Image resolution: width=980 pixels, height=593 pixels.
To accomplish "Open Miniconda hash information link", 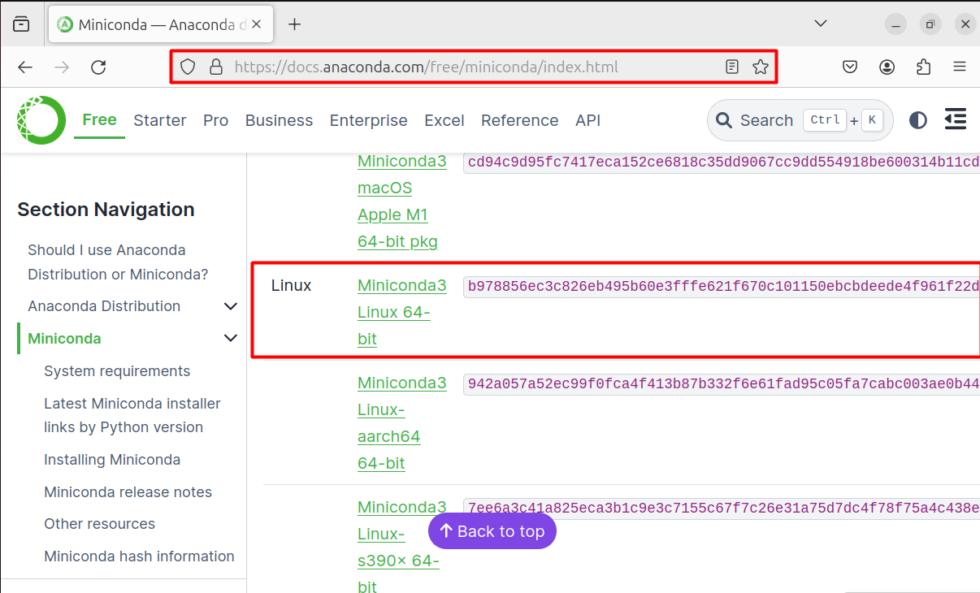I will [139, 556].
